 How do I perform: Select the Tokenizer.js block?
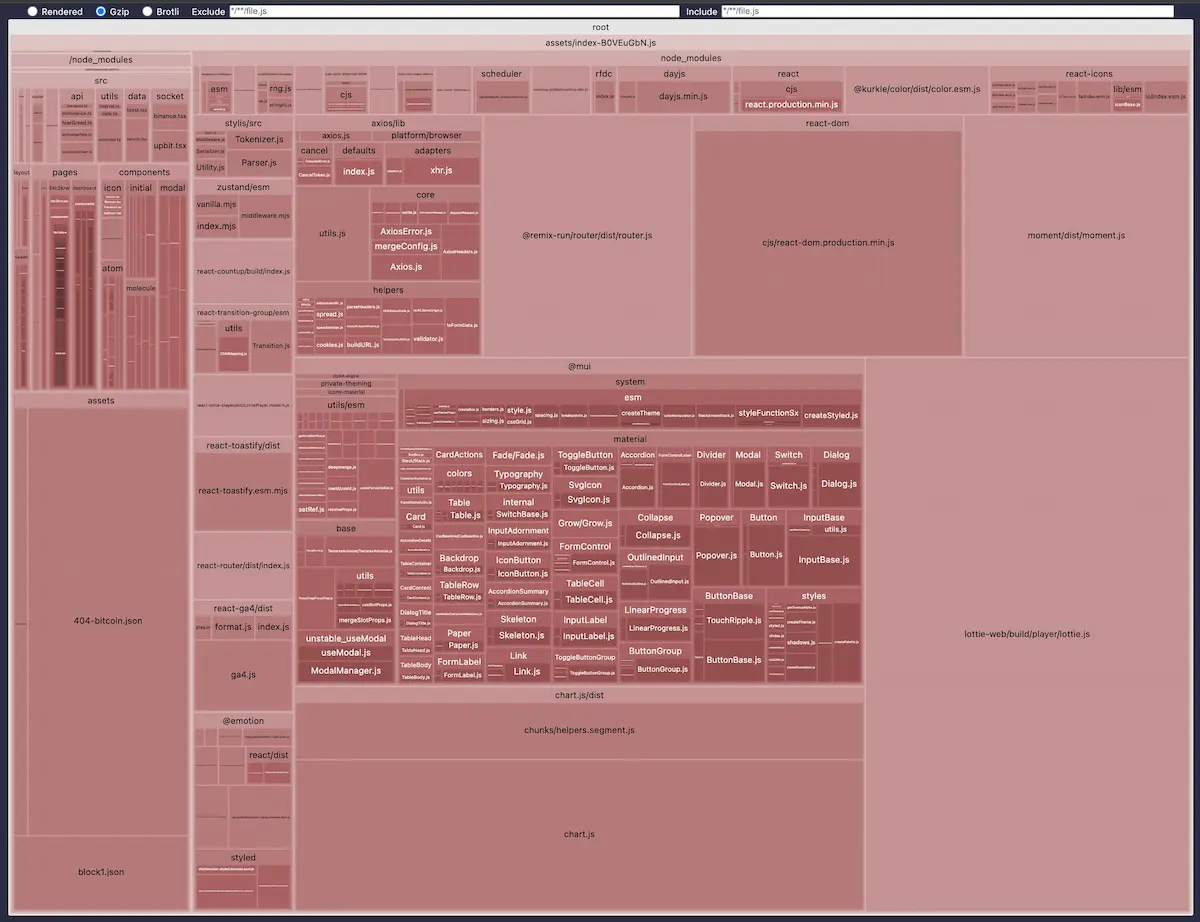tap(259, 139)
